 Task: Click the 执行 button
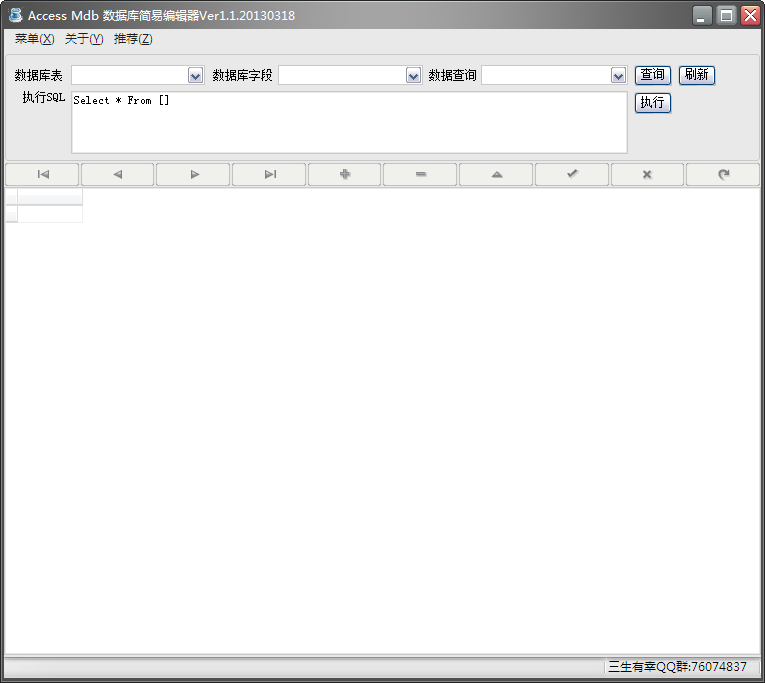[x=653, y=103]
